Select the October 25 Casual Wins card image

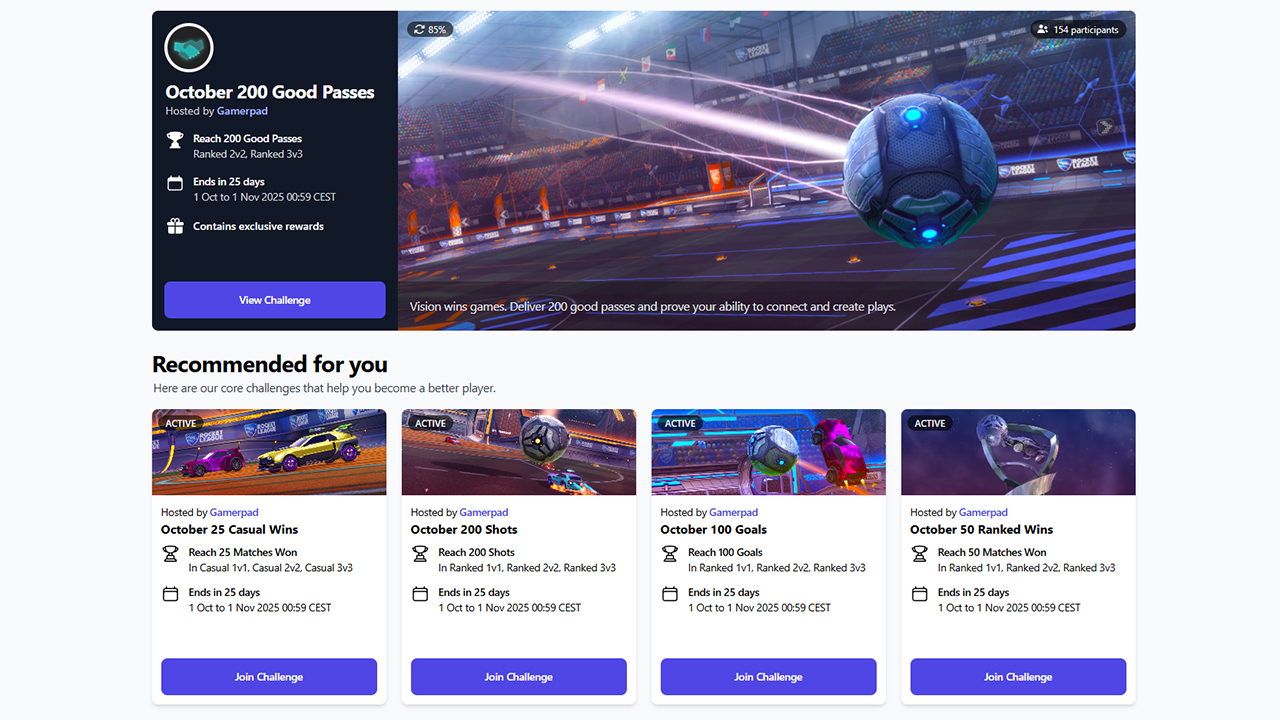click(x=269, y=452)
